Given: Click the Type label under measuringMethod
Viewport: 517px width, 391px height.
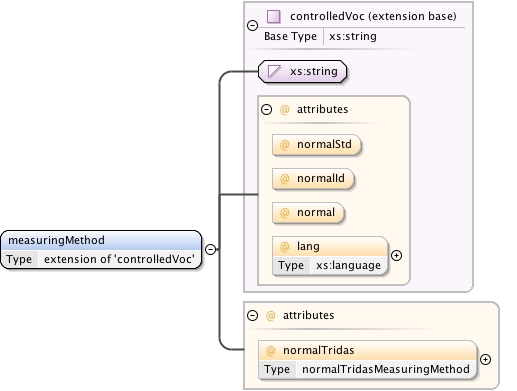Looking at the screenshot, I should coord(19,259).
